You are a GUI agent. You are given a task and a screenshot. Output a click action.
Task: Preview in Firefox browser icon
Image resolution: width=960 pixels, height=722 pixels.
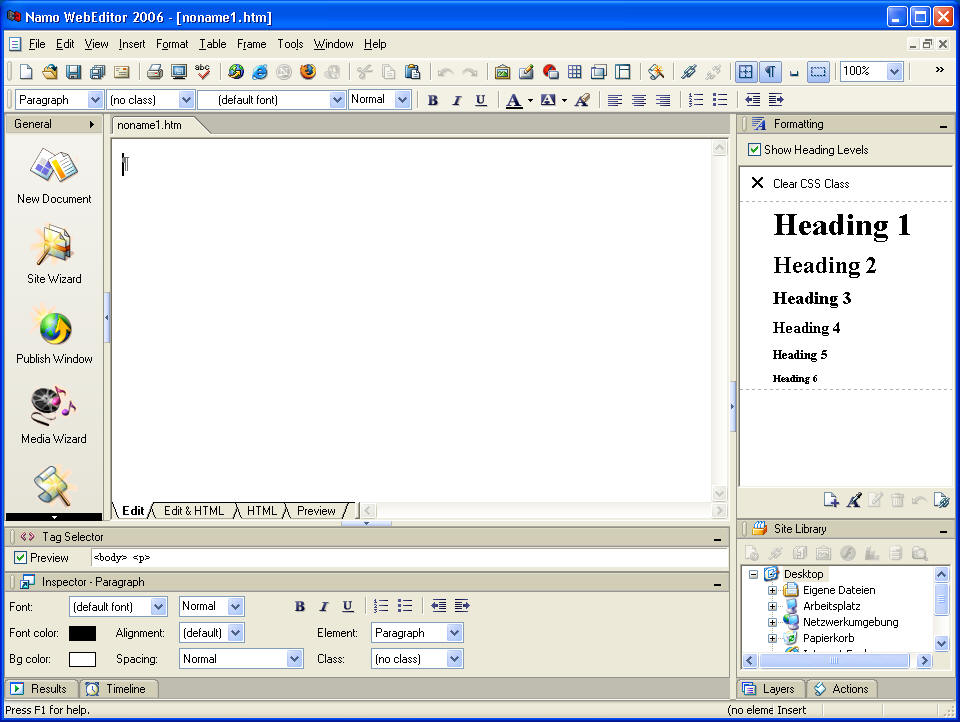[x=308, y=72]
